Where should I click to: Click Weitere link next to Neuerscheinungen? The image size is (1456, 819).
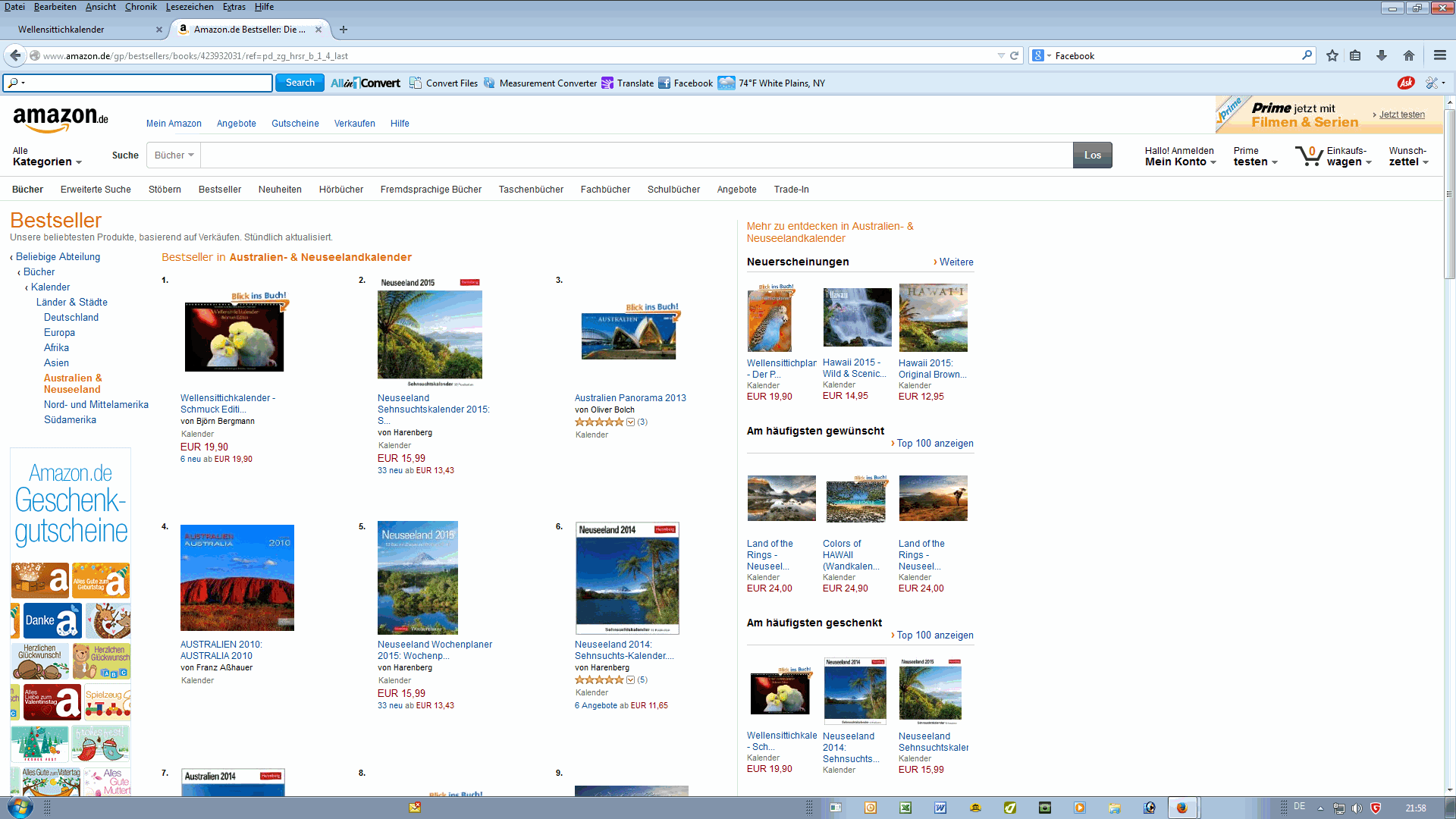[956, 262]
